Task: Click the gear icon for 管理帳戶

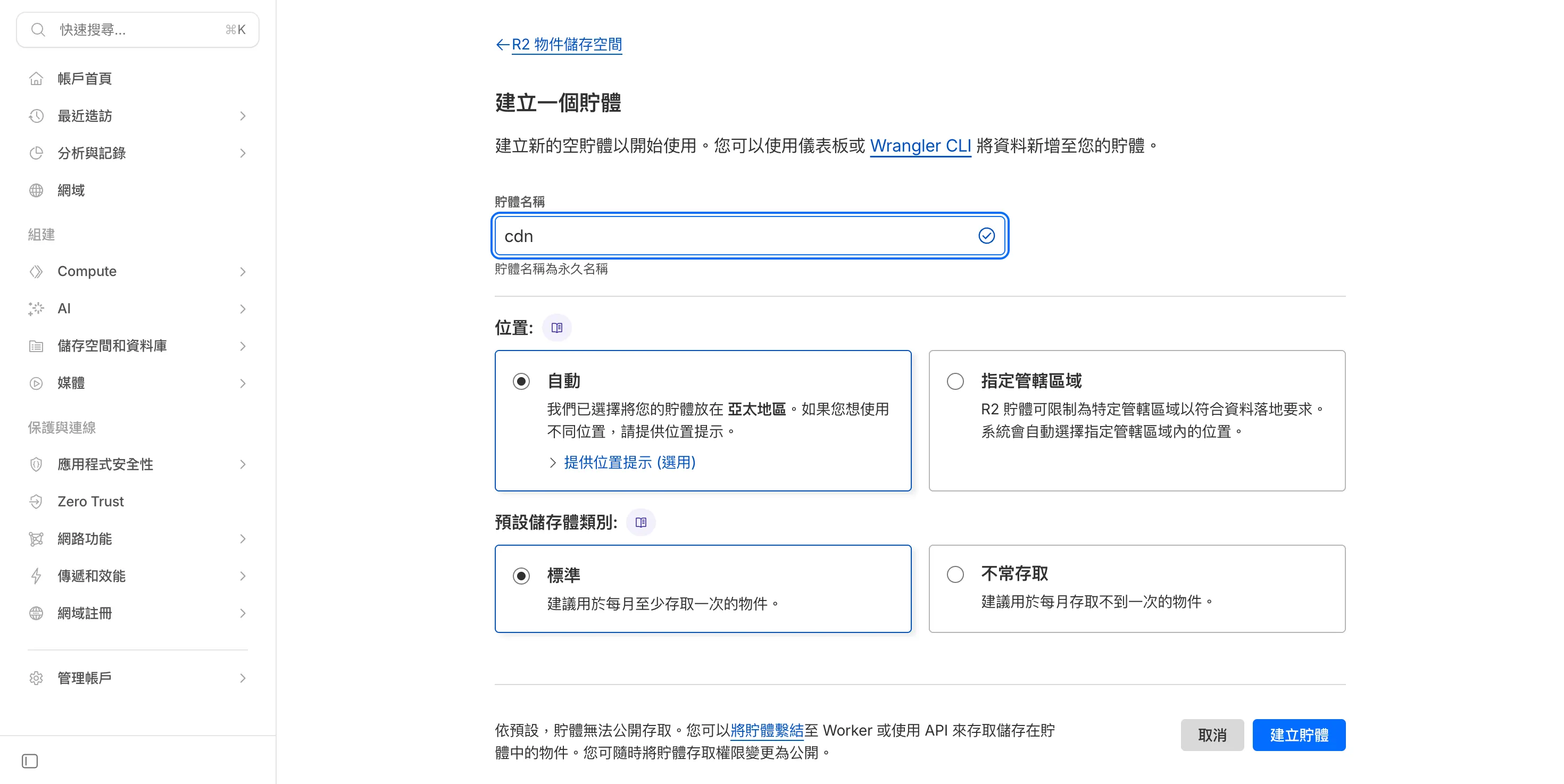Action: 36,678
